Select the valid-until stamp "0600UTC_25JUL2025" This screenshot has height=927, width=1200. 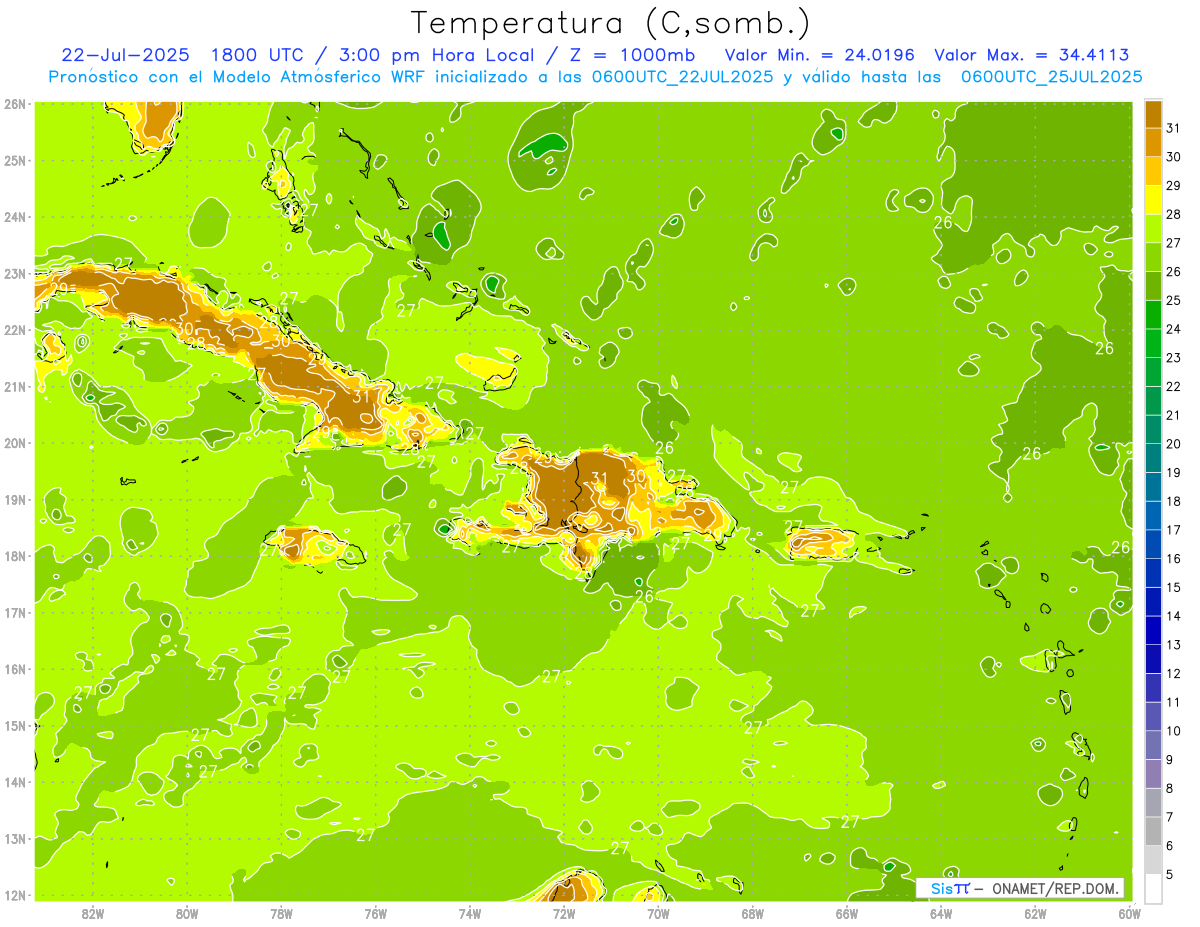coord(1051,77)
